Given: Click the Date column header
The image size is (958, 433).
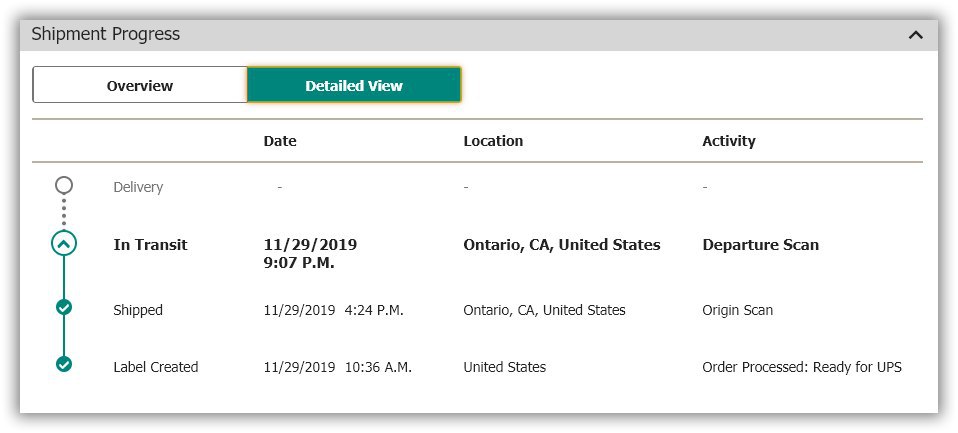Looking at the screenshot, I should point(280,141).
